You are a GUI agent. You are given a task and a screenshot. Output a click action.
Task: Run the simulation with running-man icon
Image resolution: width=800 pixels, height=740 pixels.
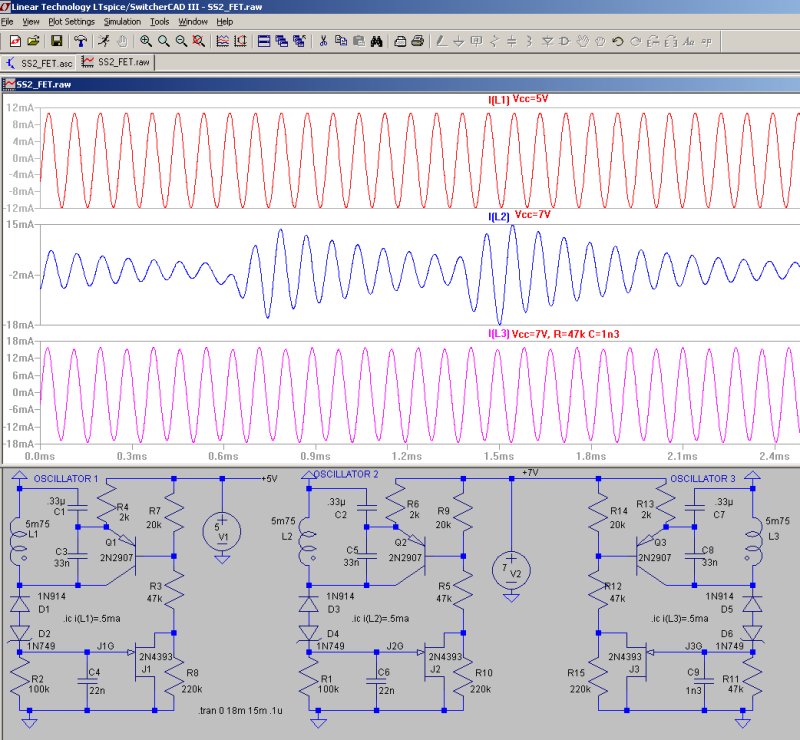tap(103, 41)
